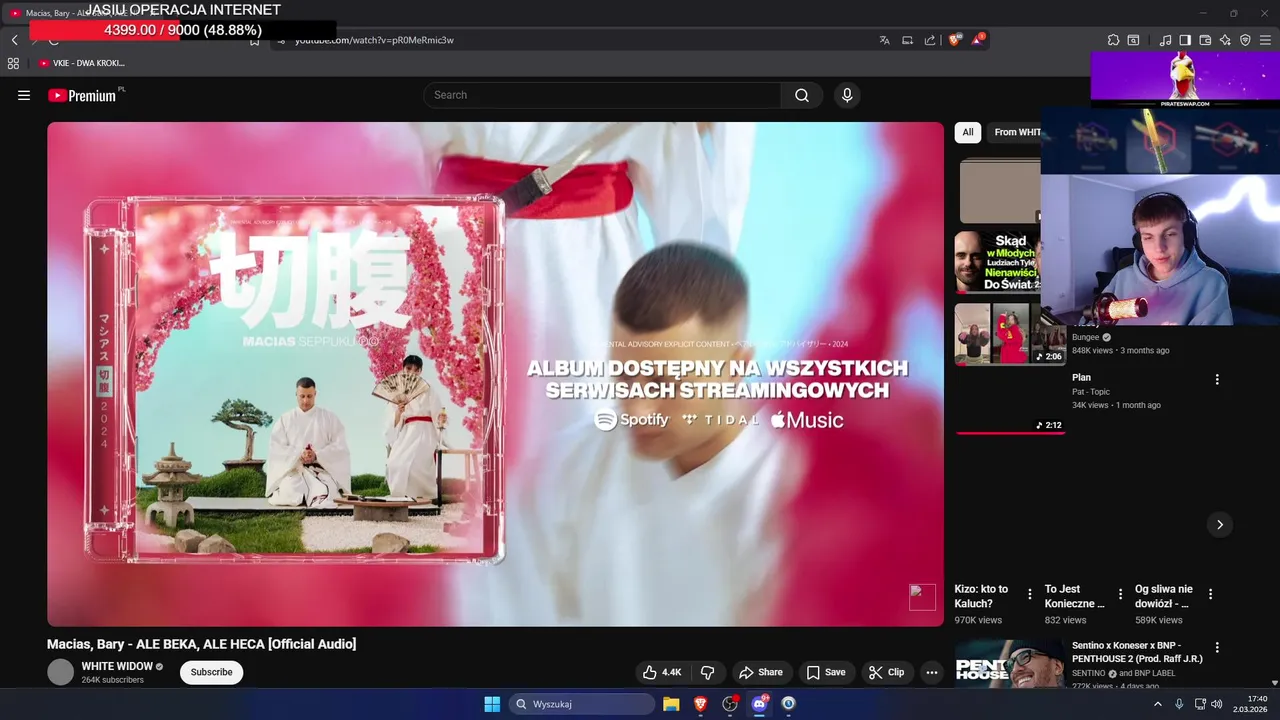Open options menu for Kizo: kto to Kaluch?
The width and height of the screenshot is (1280, 720).
tap(1030, 594)
